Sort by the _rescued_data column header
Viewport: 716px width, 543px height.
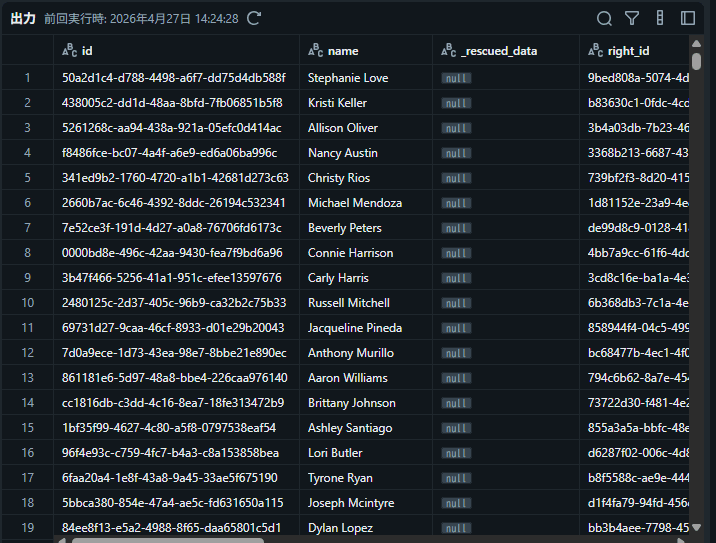point(506,50)
